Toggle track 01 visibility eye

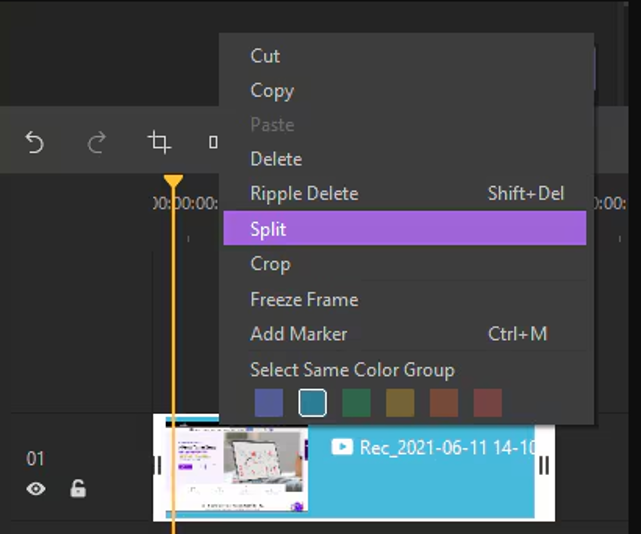tap(36, 488)
